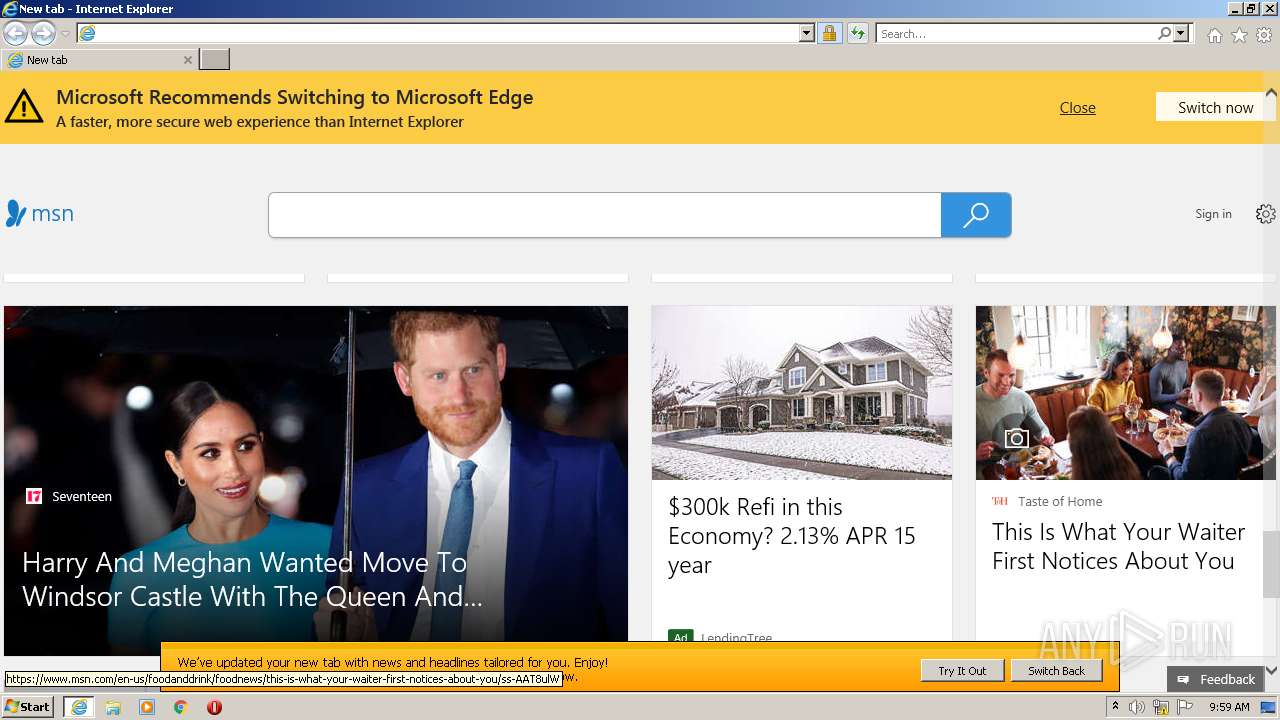Click the msn web search input
This screenshot has height=720, width=1280.
tap(605, 215)
